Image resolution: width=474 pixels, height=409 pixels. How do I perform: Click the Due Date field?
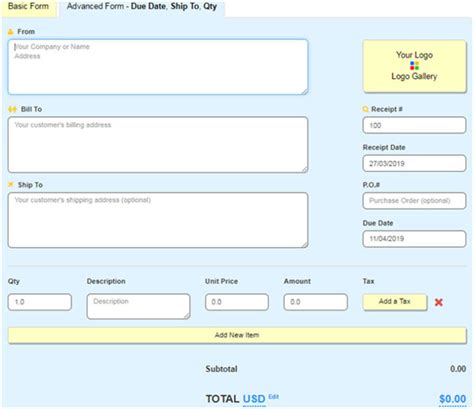414,239
